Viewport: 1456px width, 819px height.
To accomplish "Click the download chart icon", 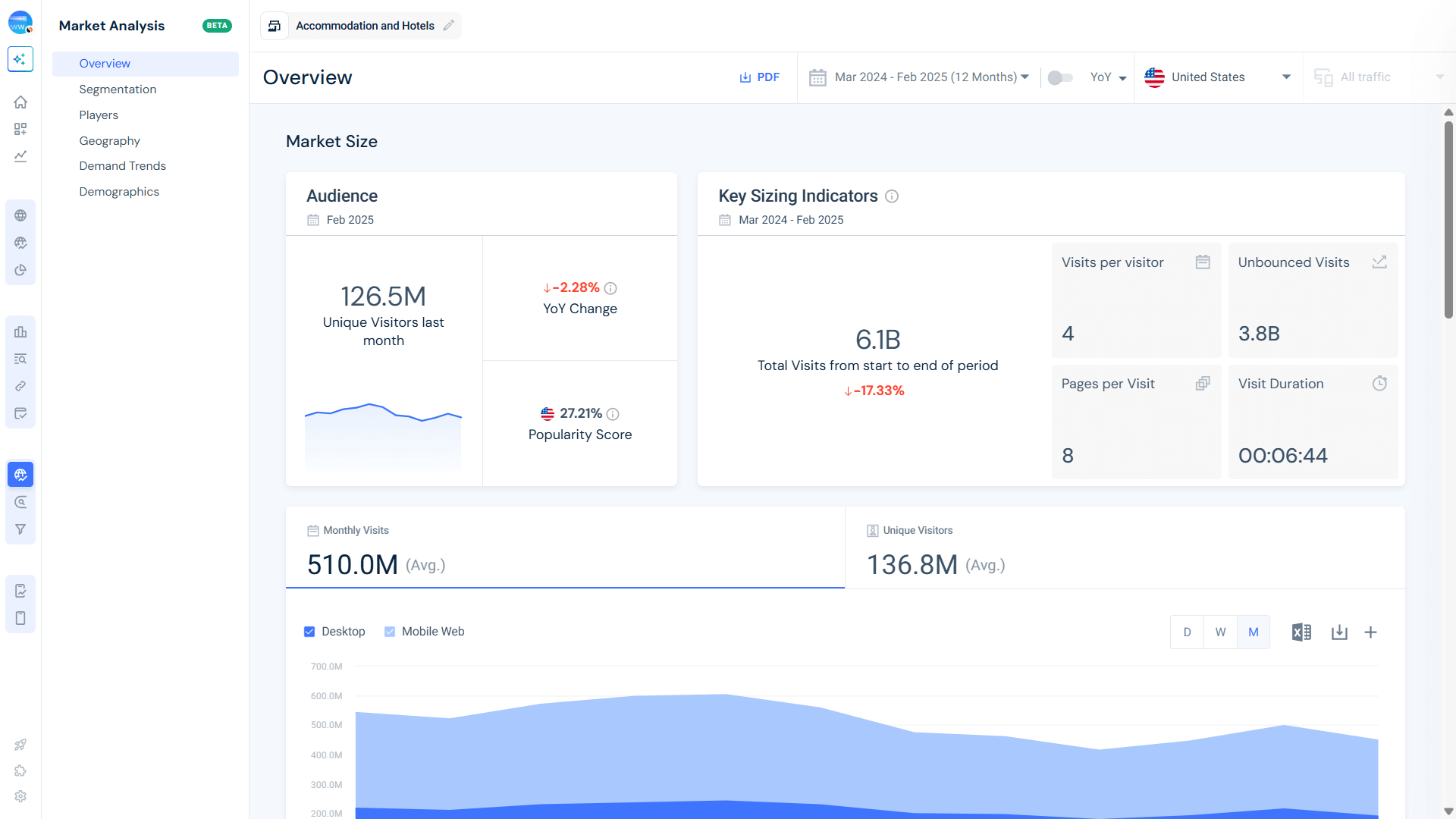I will (x=1339, y=632).
